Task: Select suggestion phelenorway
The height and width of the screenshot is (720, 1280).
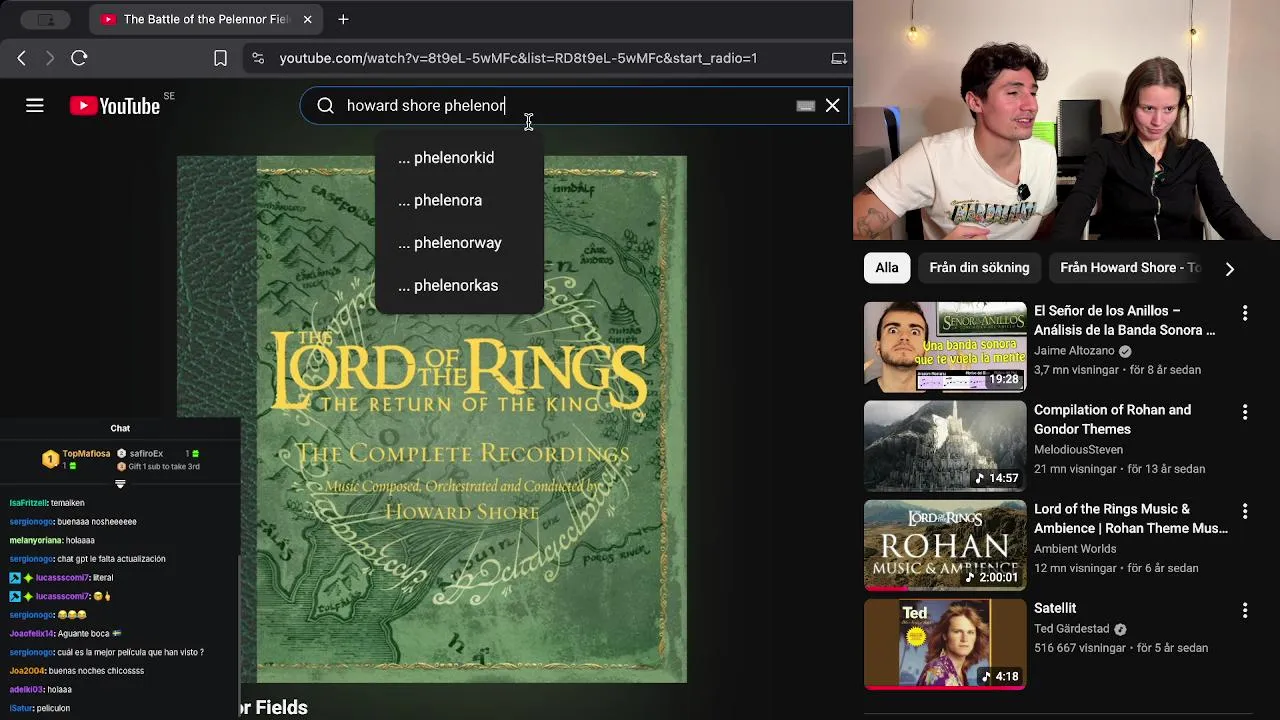Action: 459,243
